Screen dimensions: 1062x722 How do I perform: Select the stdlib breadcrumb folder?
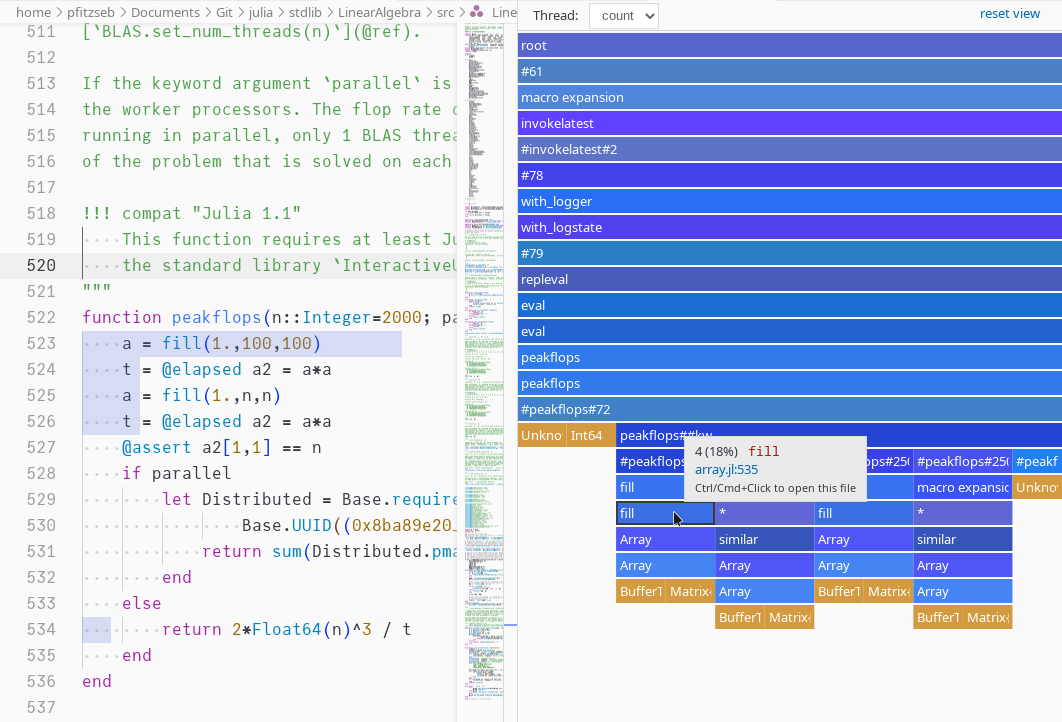[x=305, y=12]
